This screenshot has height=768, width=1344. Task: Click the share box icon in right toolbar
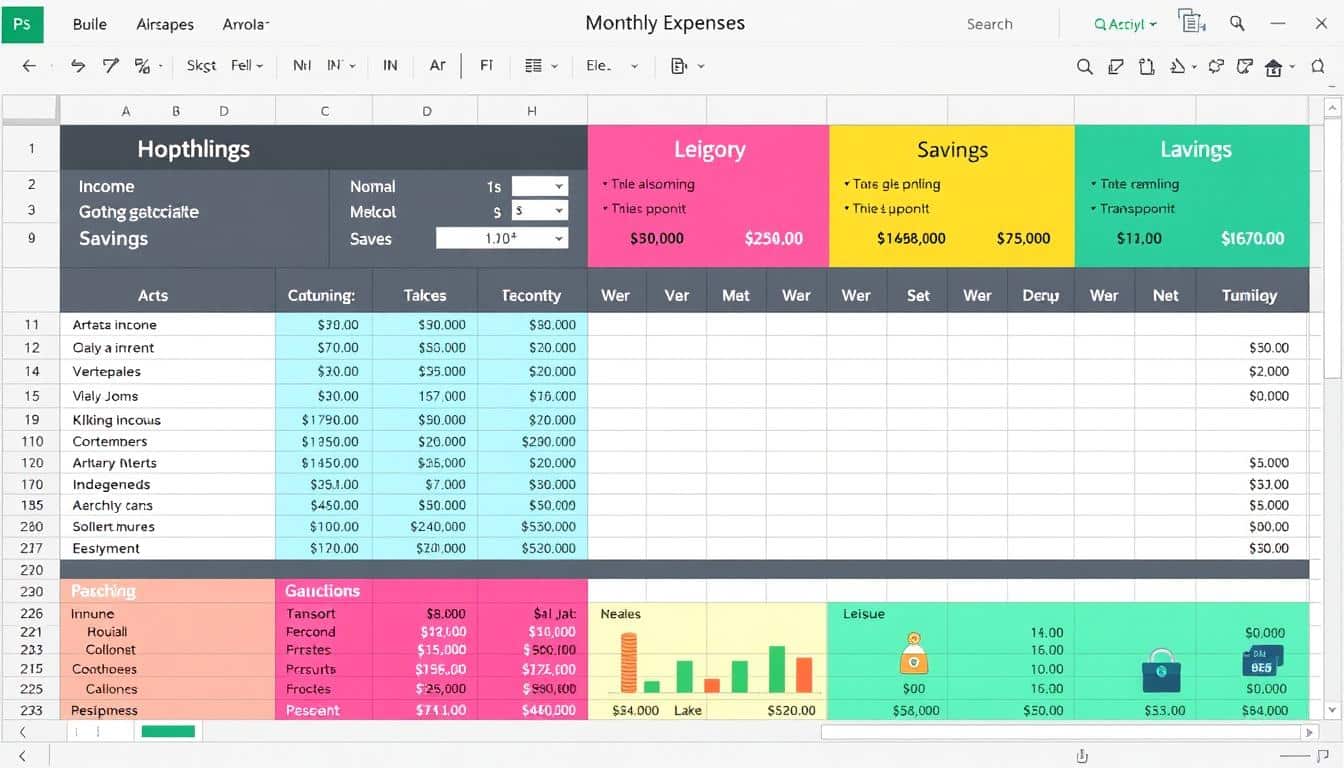1245,67
